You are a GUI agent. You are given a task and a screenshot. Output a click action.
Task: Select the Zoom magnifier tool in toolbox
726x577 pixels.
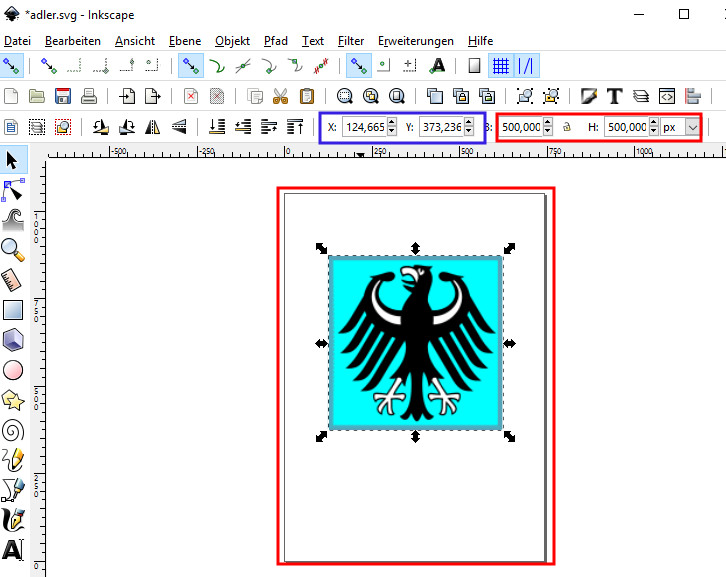tap(13, 250)
